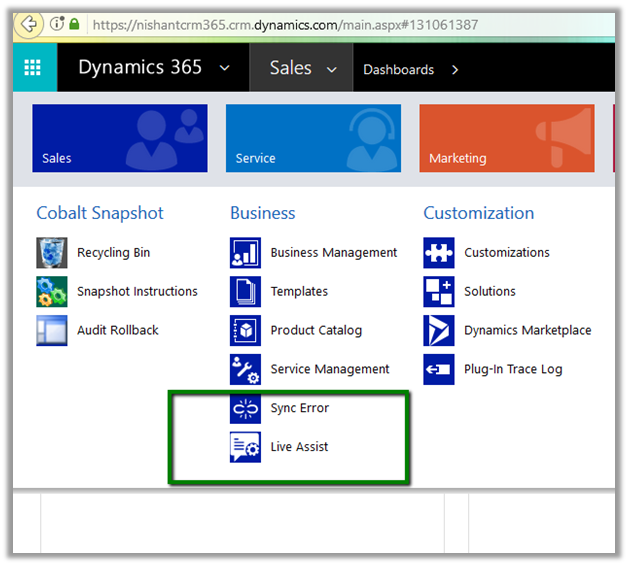Open the Customizations puzzle icon
Image resolution: width=628 pixels, height=566 pixels.
439,253
